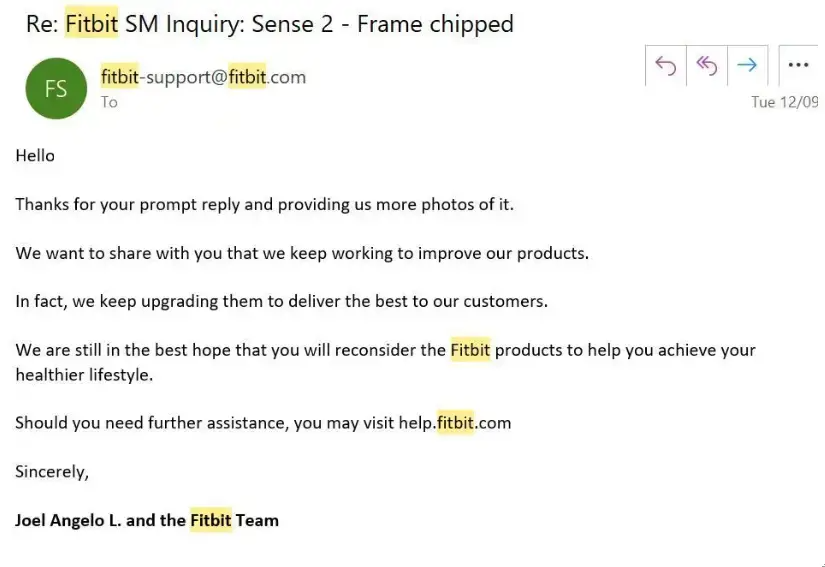825x567 pixels.
Task: Click the "Sincerely," closing line
Action: pyautogui.click(x=52, y=472)
